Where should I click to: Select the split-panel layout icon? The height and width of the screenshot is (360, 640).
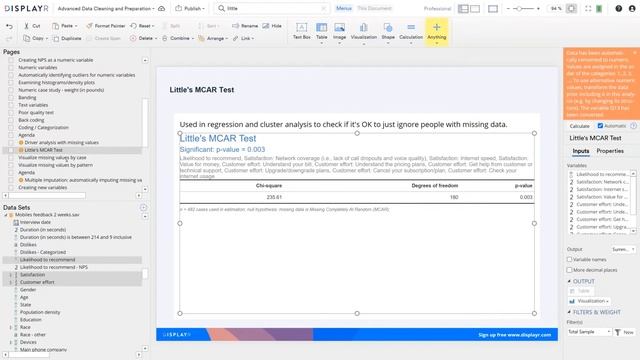[x=463, y=9]
